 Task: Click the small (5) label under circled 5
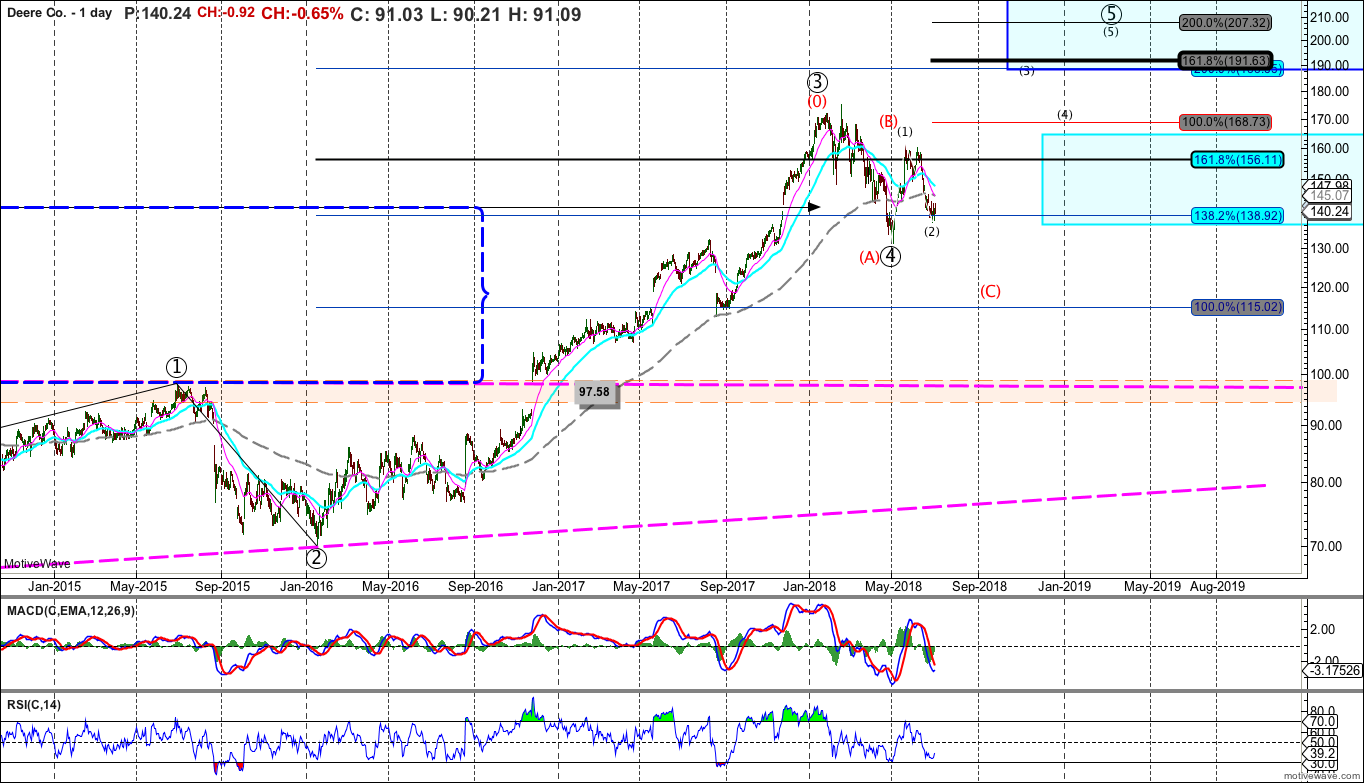(1111, 31)
